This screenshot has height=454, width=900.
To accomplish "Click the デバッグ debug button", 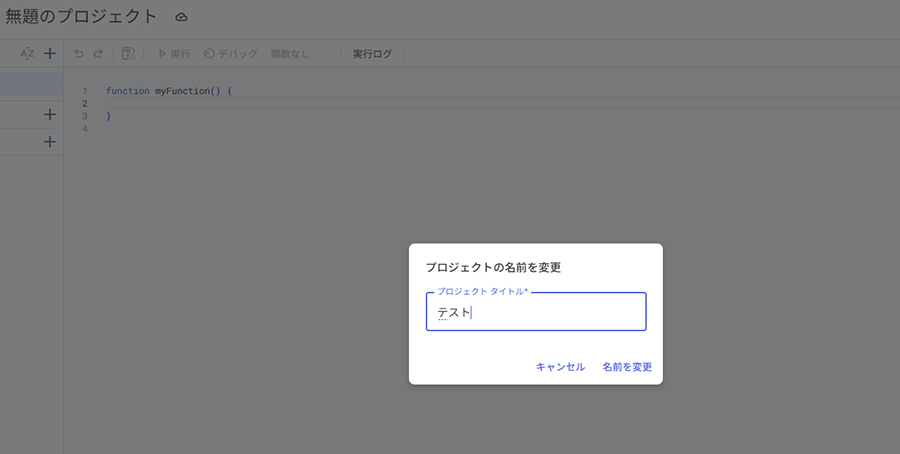I will 230,54.
